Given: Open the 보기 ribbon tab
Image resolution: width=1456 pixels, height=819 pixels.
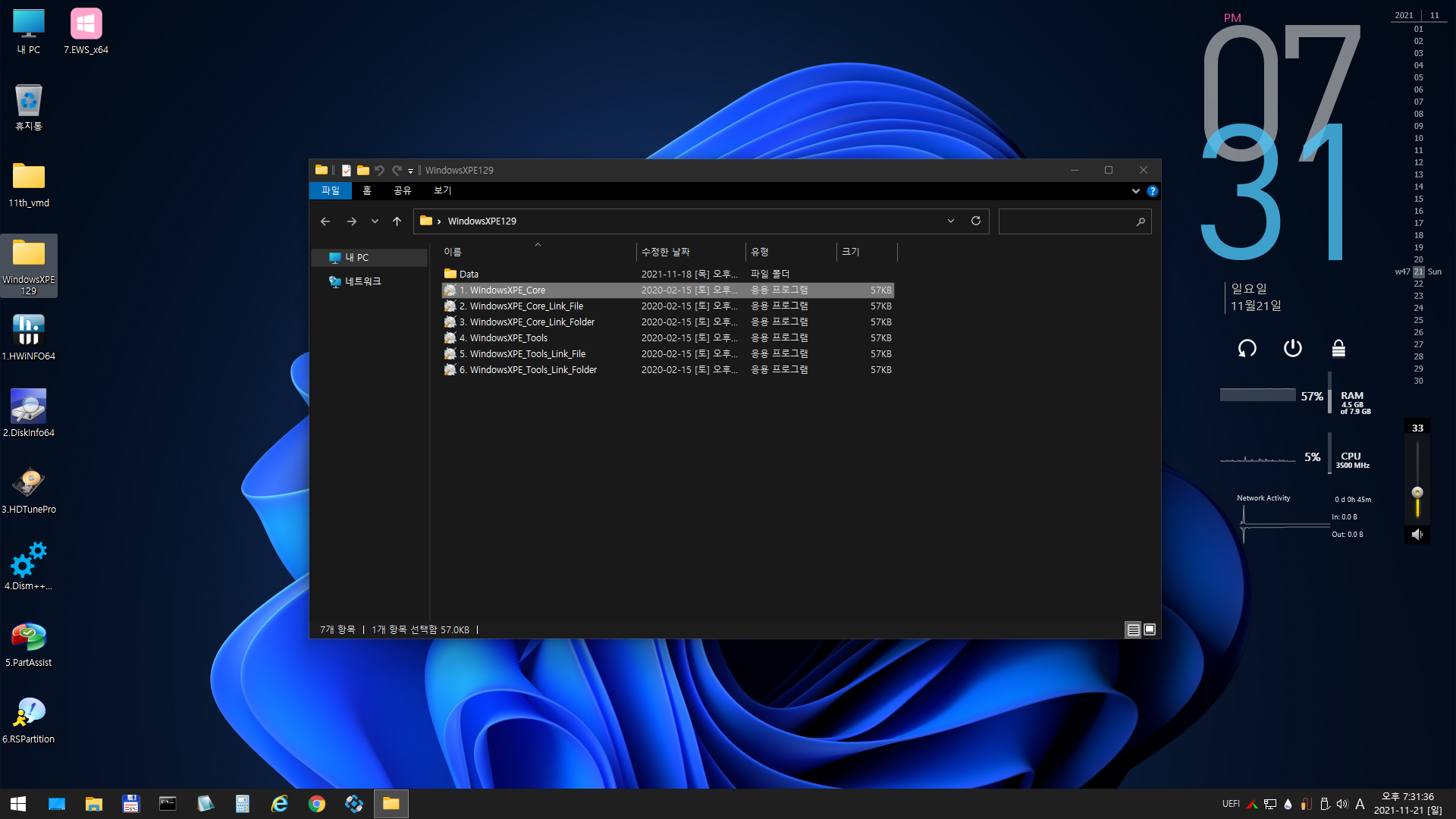Looking at the screenshot, I should pyautogui.click(x=443, y=191).
